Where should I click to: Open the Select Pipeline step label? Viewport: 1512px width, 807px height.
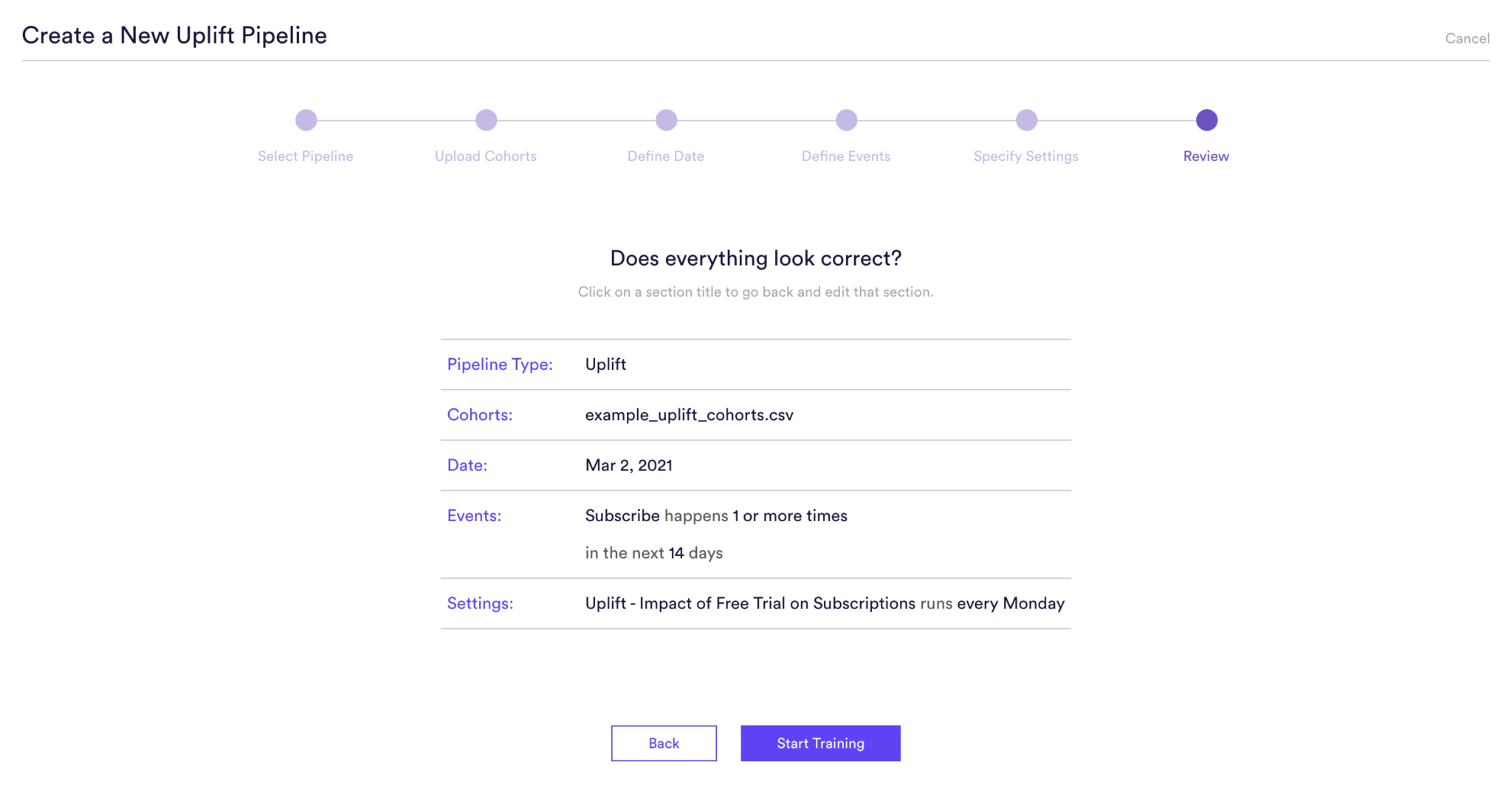[x=306, y=156]
